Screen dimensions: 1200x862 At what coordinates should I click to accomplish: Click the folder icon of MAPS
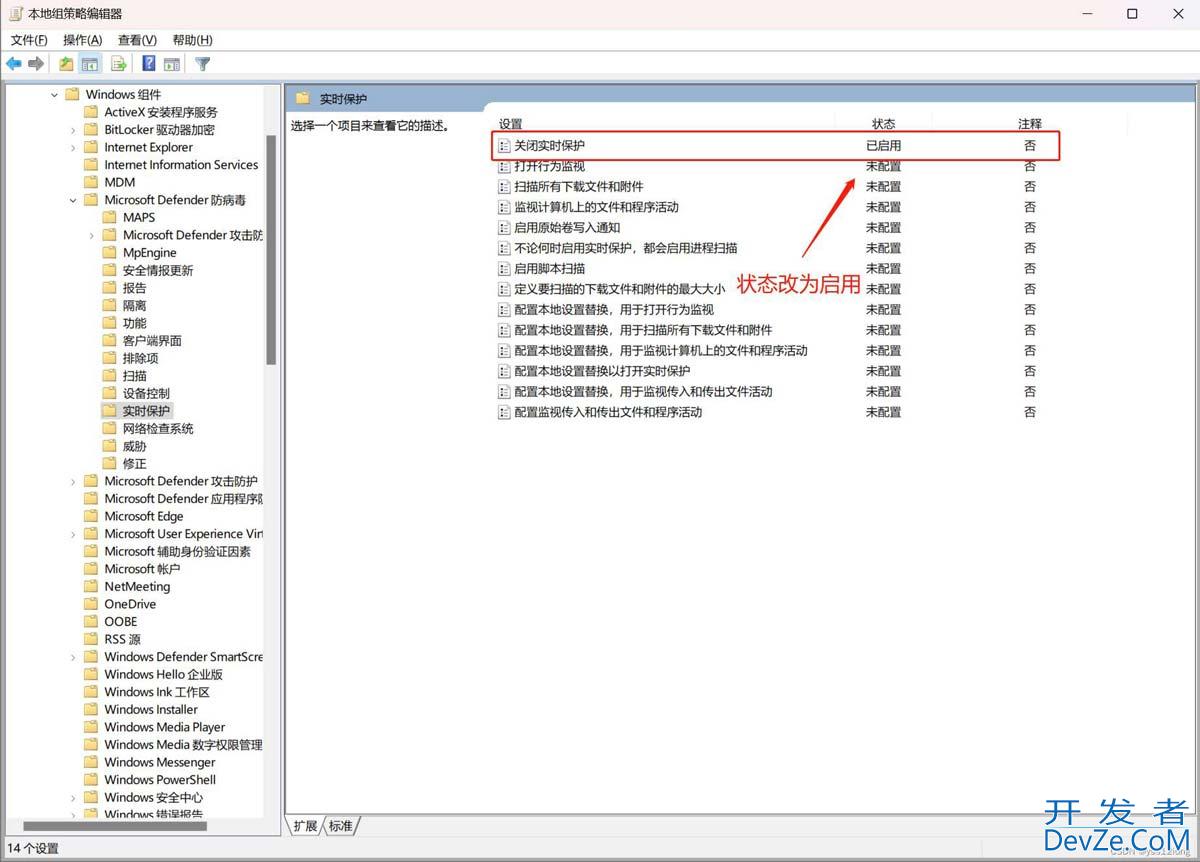pyautogui.click(x=110, y=217)
